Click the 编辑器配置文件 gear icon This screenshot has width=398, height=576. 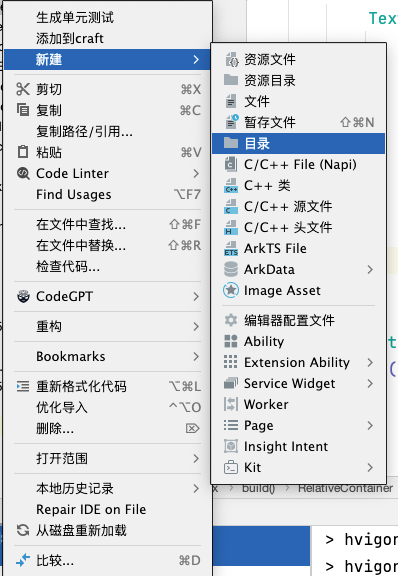pos(231,320)
